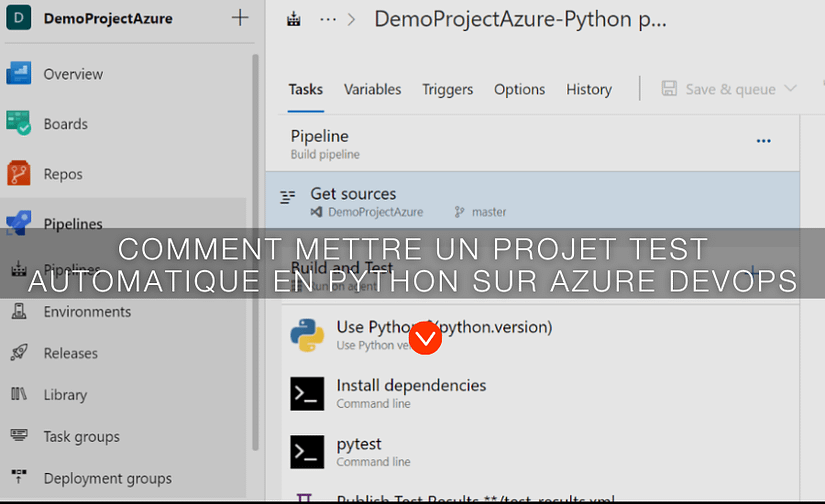The image size is (825, 504).
Task: Click the Releases rocket icon
Action: 19,352
